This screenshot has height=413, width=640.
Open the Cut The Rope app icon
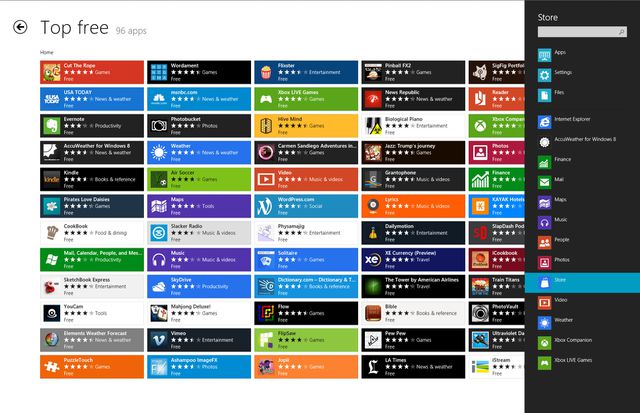coord(51,72)
